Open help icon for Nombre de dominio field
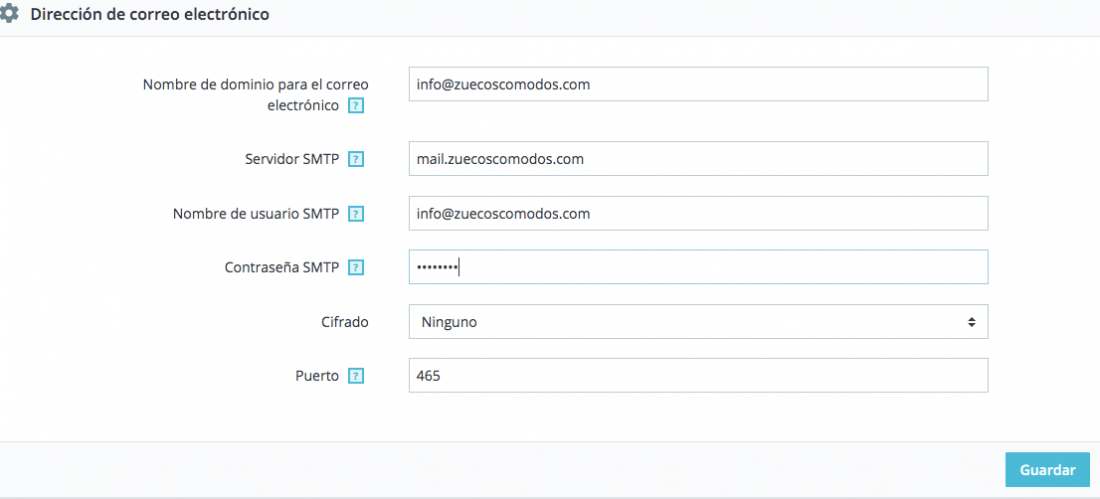Viewport: 1100px width, 499px height. coord(356,106)
